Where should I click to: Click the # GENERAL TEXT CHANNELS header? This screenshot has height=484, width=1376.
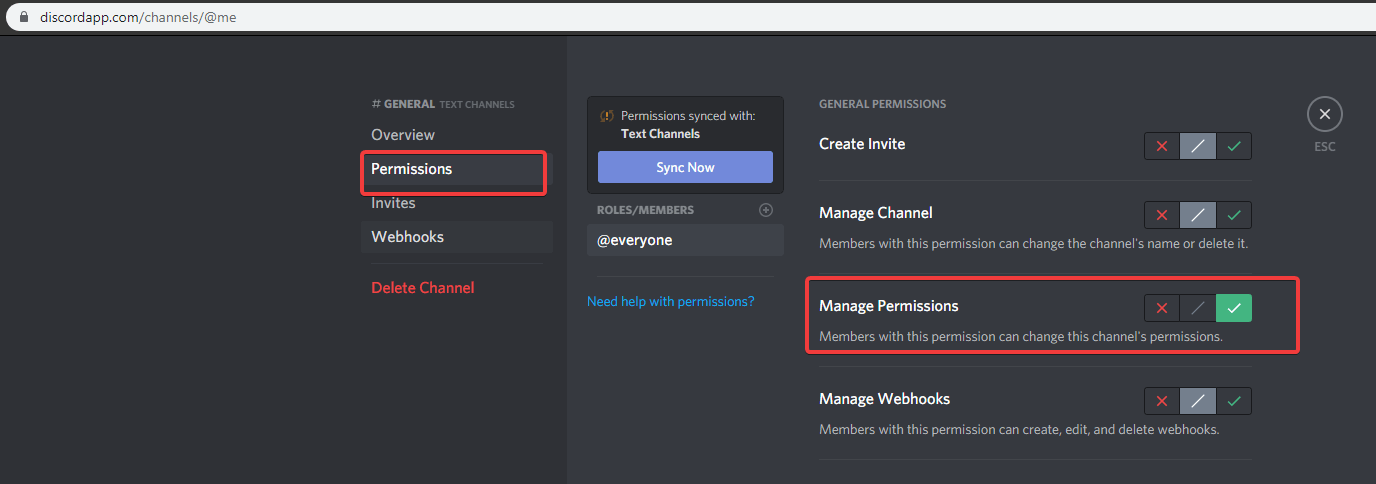click(x=443, y=104)
